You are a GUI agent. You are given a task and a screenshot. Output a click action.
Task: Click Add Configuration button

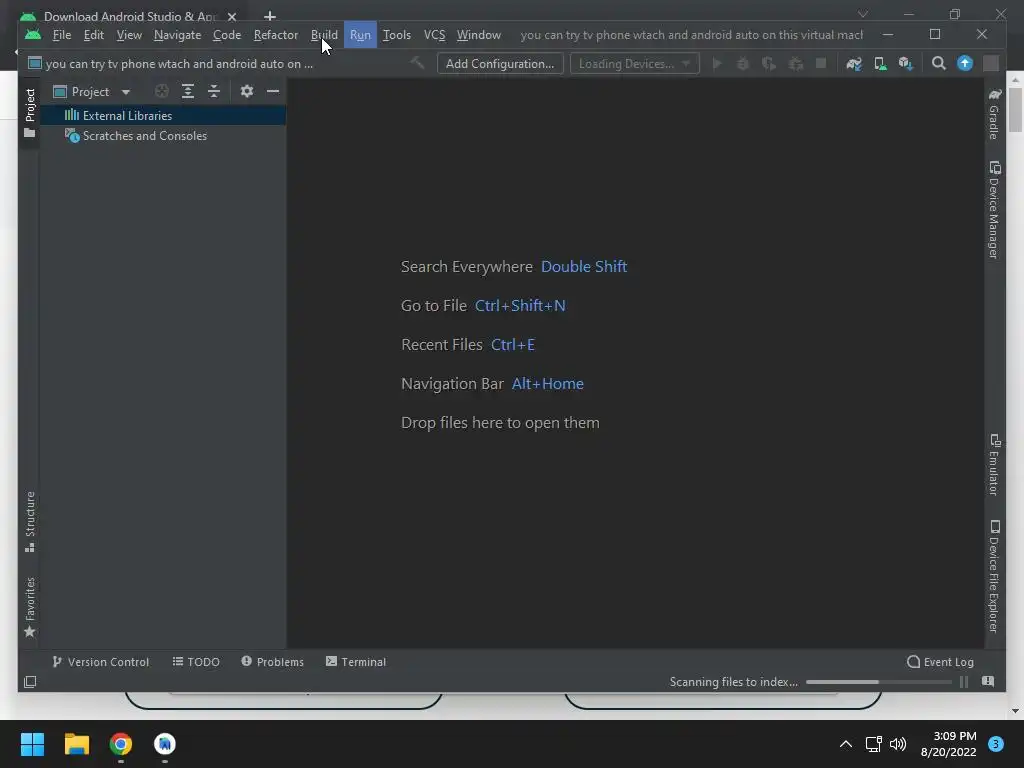500,63
